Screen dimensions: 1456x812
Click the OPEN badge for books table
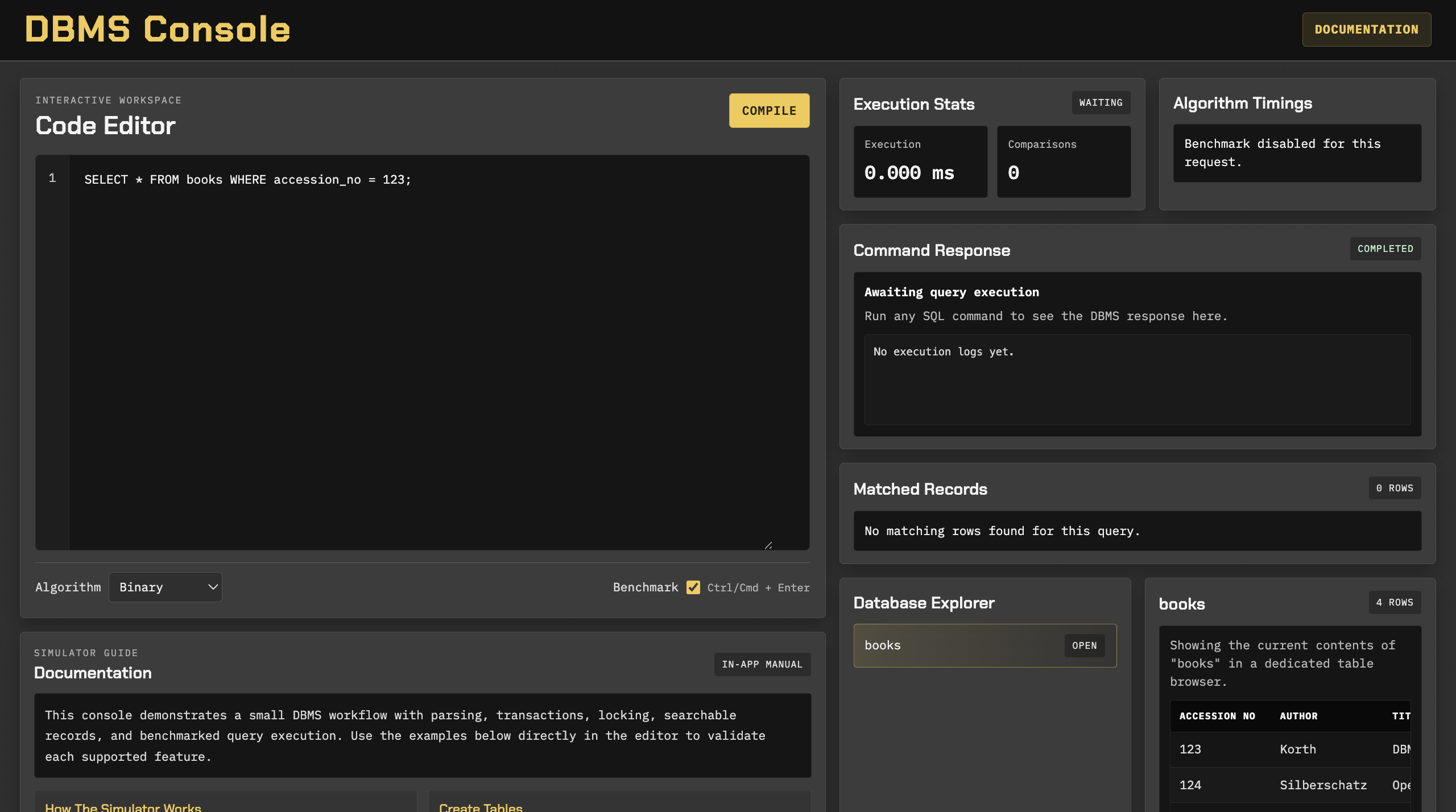point(1084,645)
